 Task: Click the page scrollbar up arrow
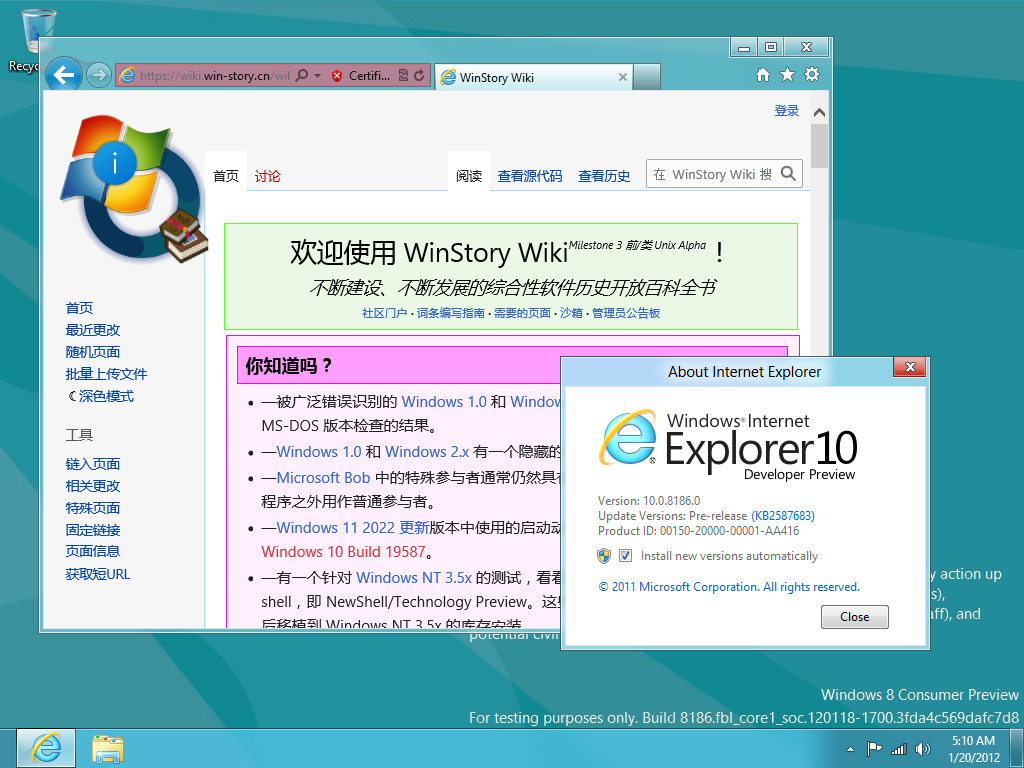(x=819, y=113)
